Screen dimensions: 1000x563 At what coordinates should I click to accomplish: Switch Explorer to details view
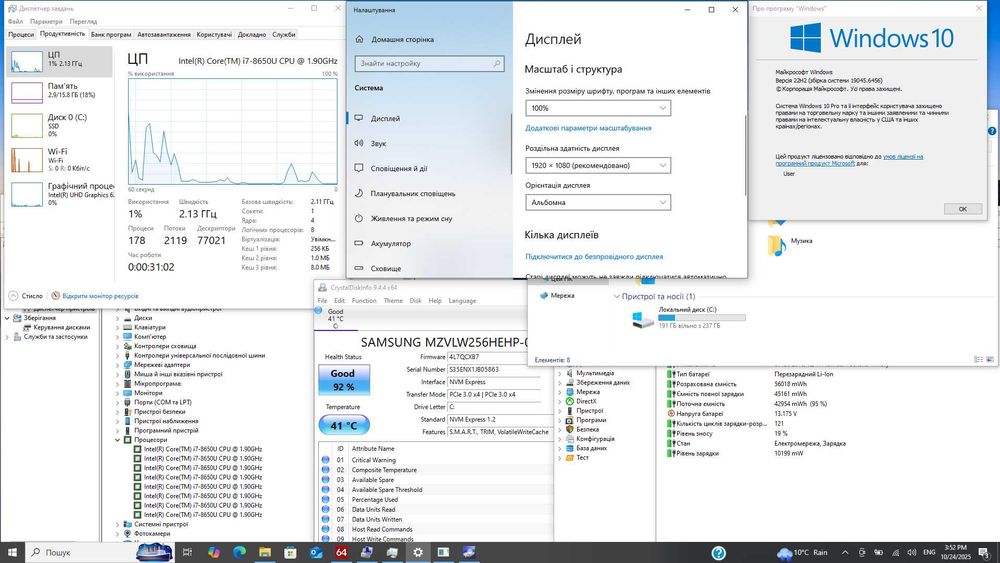pyautogui.click(x=978, y=360)
